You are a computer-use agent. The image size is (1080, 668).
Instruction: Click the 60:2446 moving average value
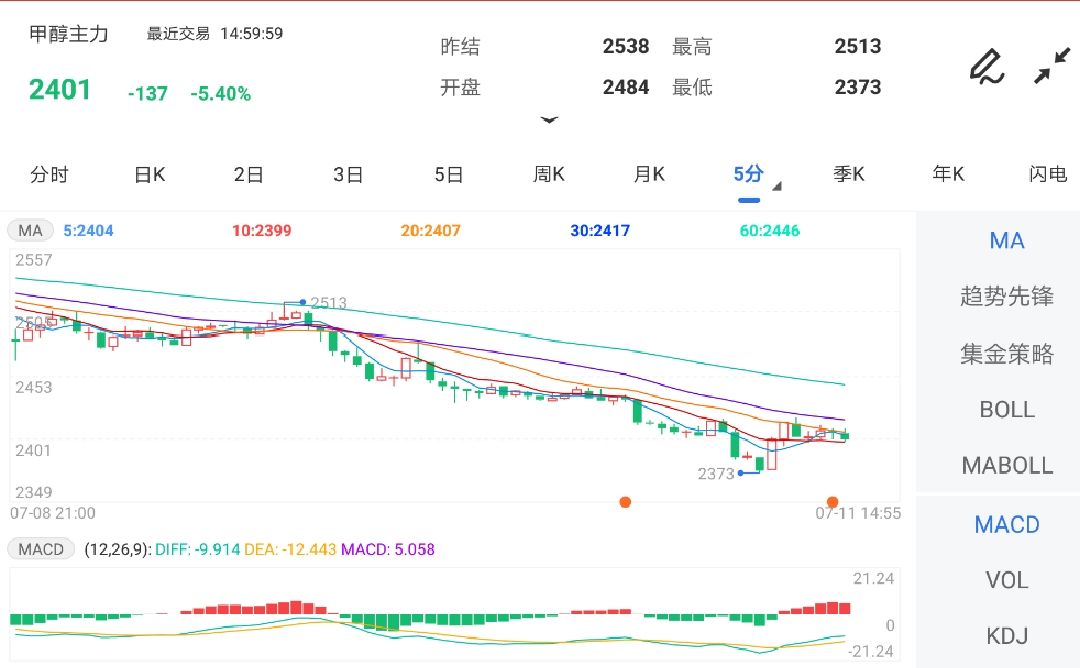pos(769,231)
